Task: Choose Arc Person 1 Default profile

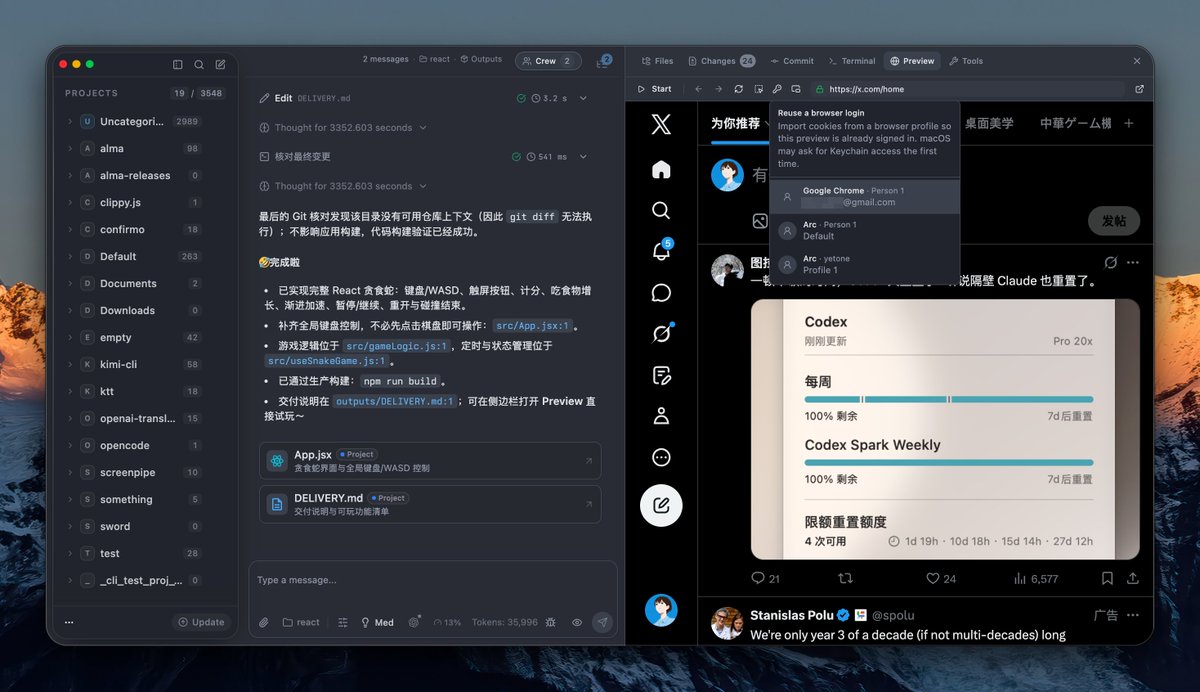Action: point(865,230)
